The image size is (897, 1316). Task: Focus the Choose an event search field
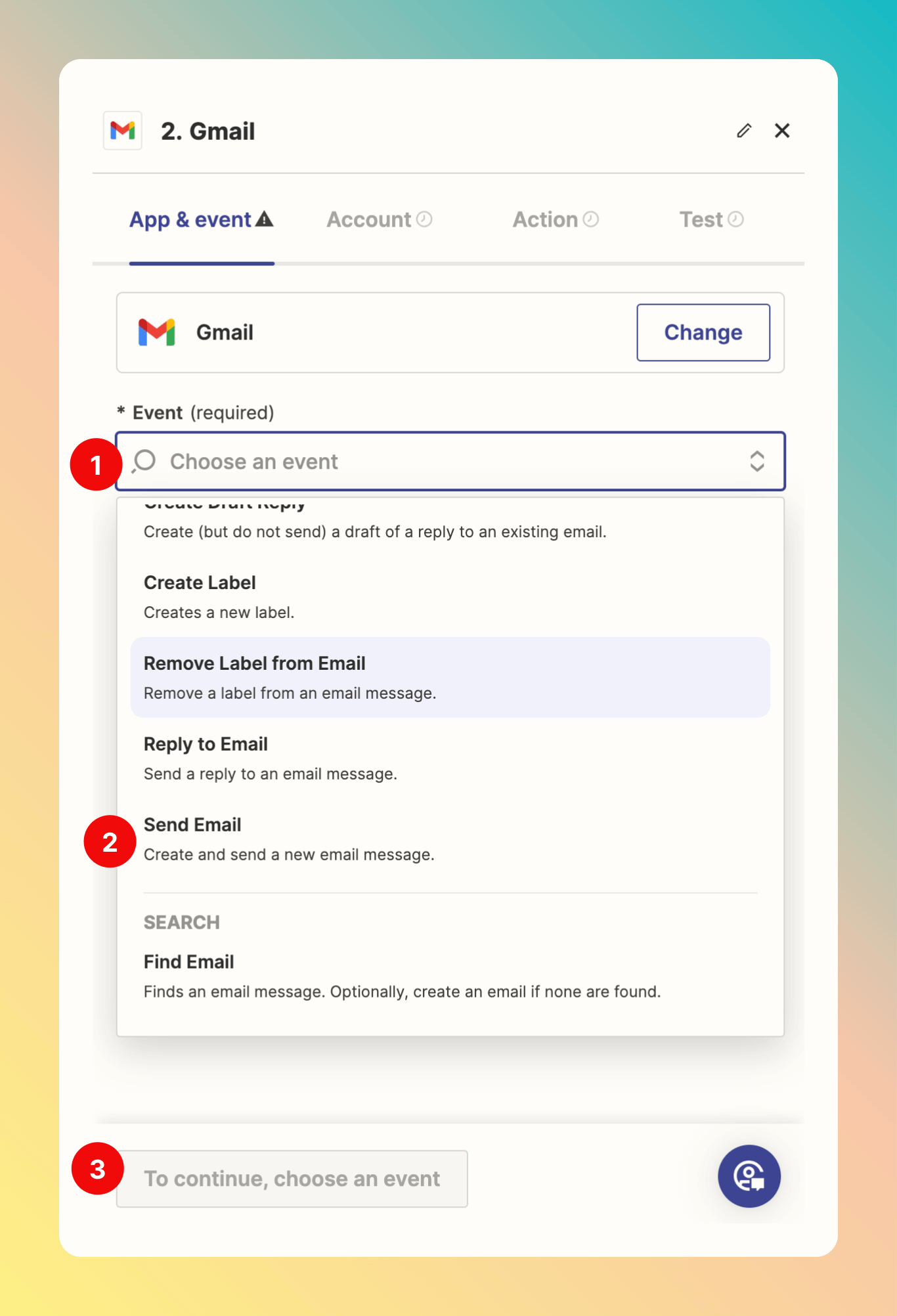450,461
